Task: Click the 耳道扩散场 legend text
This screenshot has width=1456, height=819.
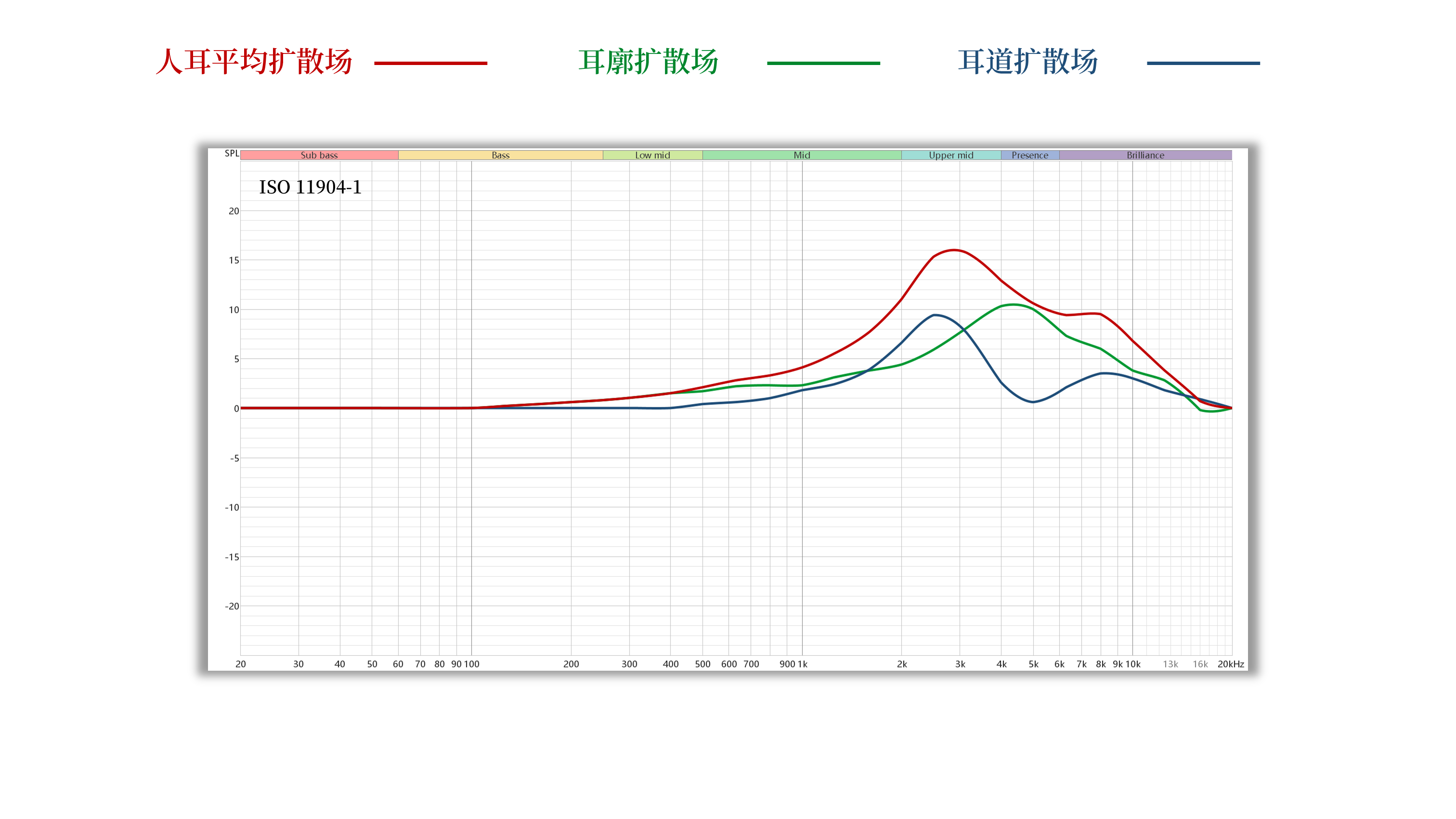Action: (1027, 61)
